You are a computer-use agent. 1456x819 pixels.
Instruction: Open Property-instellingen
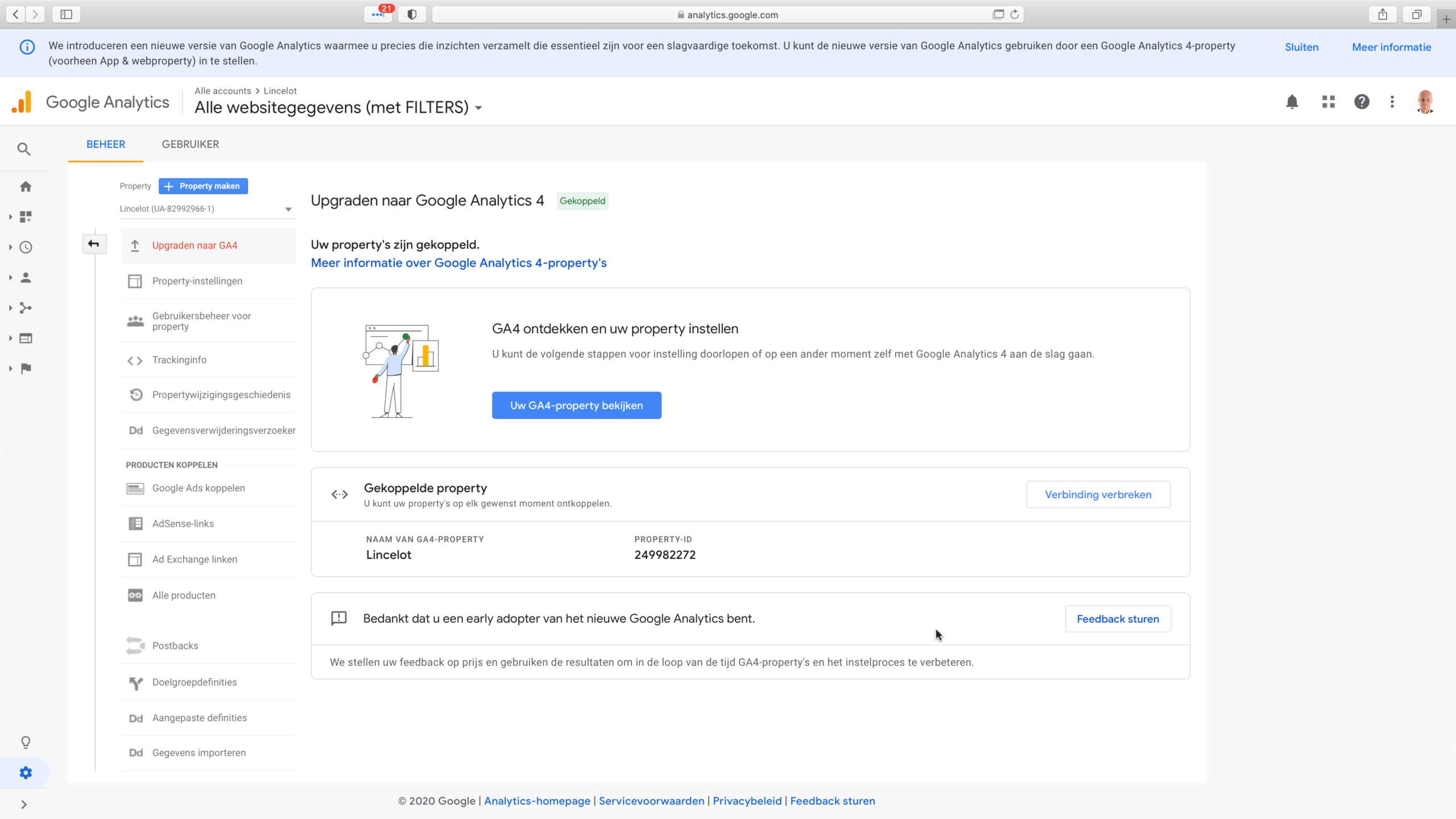coord(208,281)
